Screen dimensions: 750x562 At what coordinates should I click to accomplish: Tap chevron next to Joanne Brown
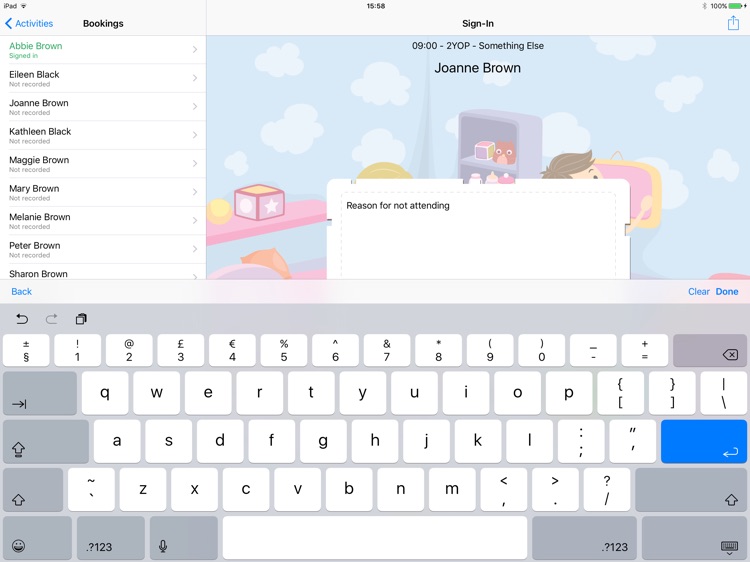[x=195, y=106]
